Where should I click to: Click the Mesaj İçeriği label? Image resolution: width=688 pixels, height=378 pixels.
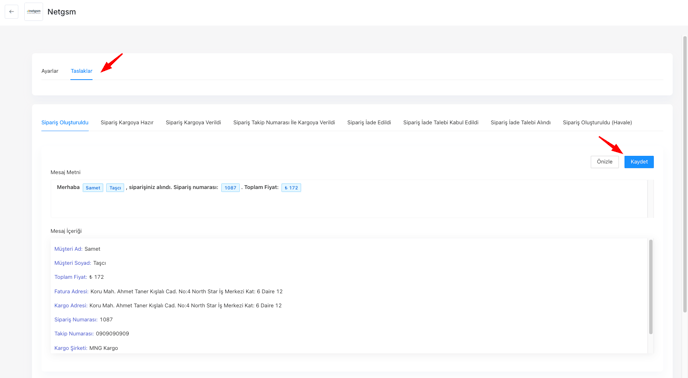click(66, 231)
